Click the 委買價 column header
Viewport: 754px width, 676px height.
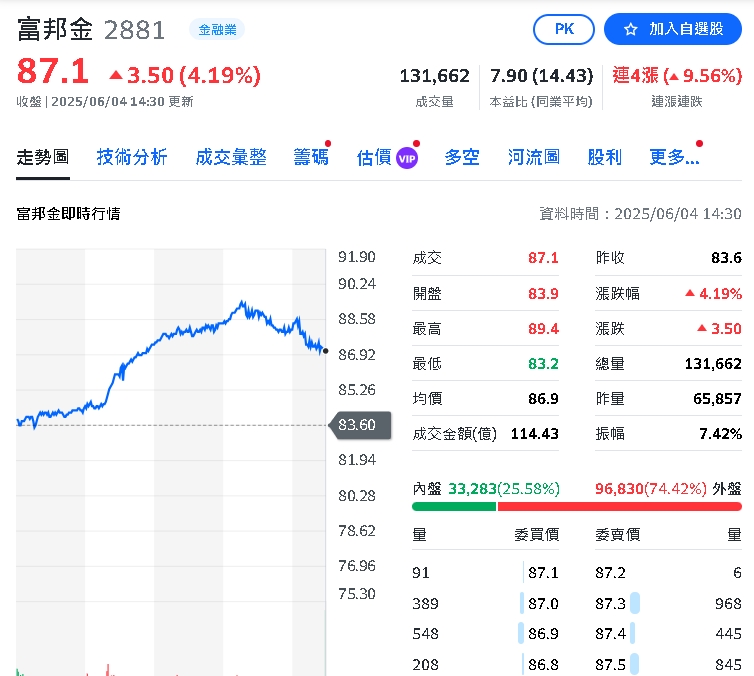click(x=537, y=535)
